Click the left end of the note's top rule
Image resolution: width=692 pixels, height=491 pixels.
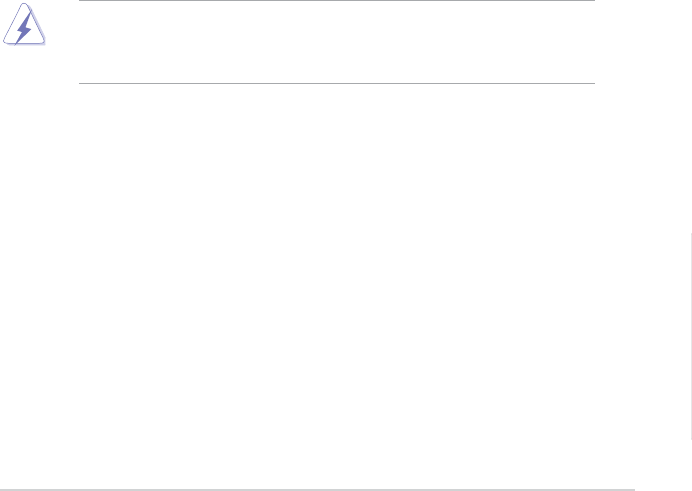point(80,1)
